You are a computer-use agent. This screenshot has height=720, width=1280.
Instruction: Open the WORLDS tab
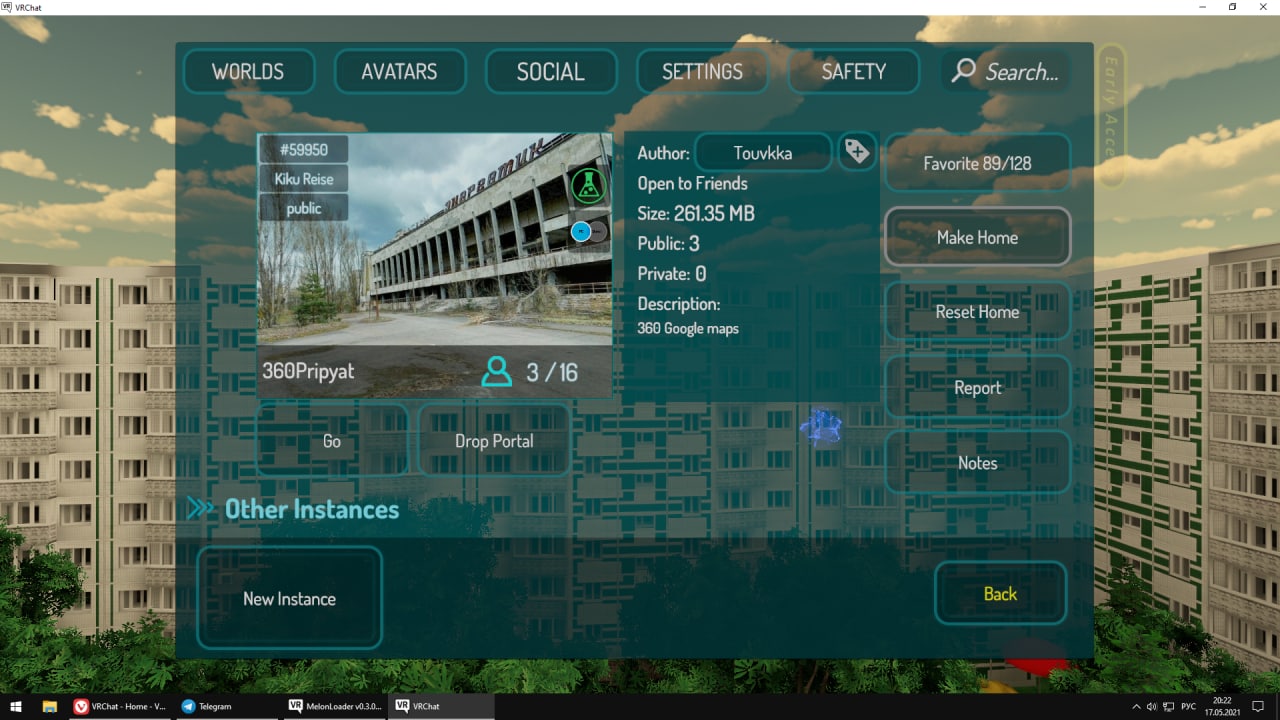(248, 72)
